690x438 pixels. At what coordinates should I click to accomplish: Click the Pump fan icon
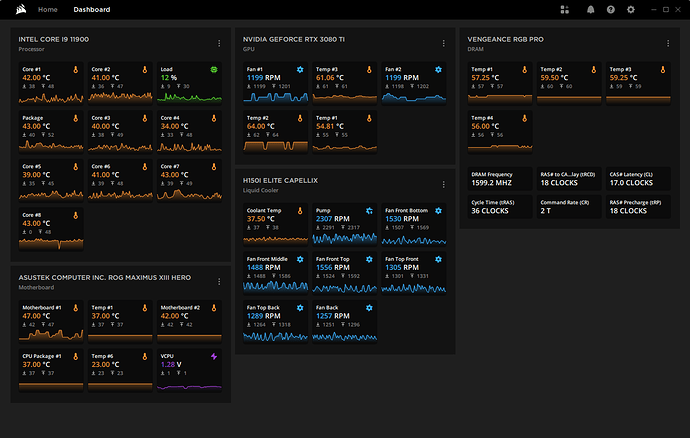[x=369, y=211]
